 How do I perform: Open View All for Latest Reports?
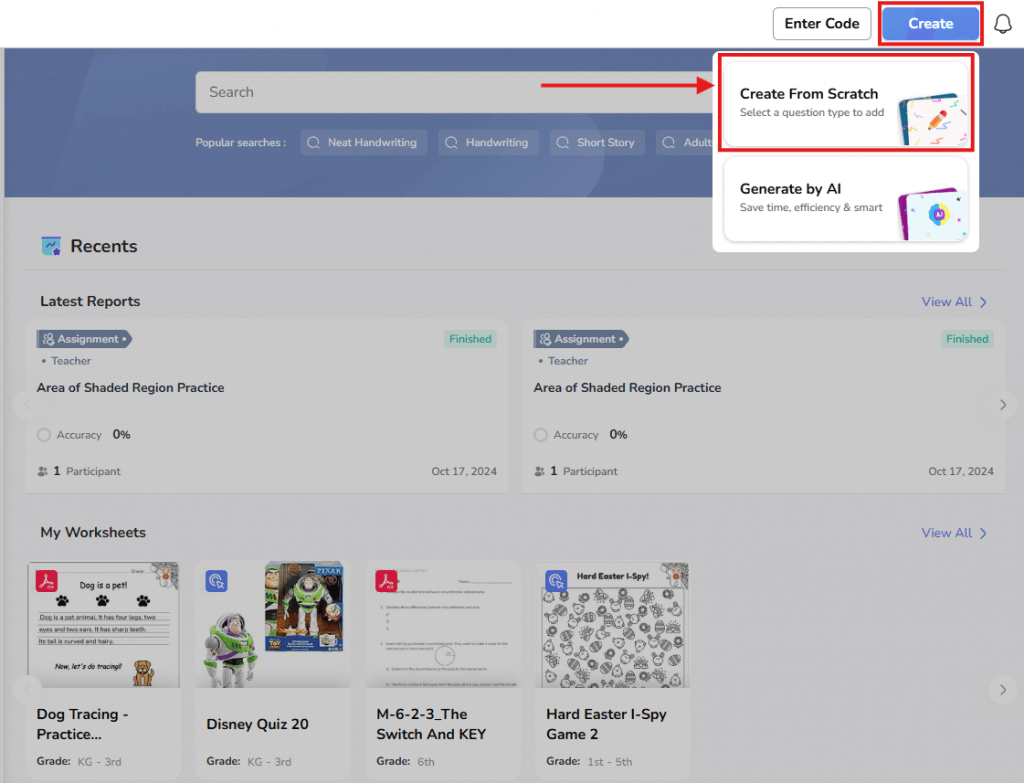(x=954, y=302)
